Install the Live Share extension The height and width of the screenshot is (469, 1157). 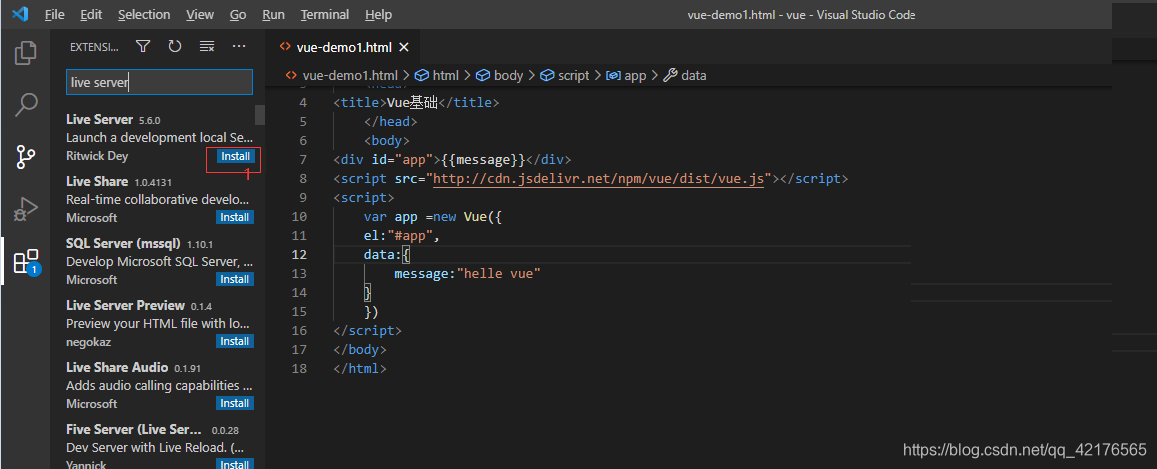point(235,218)
